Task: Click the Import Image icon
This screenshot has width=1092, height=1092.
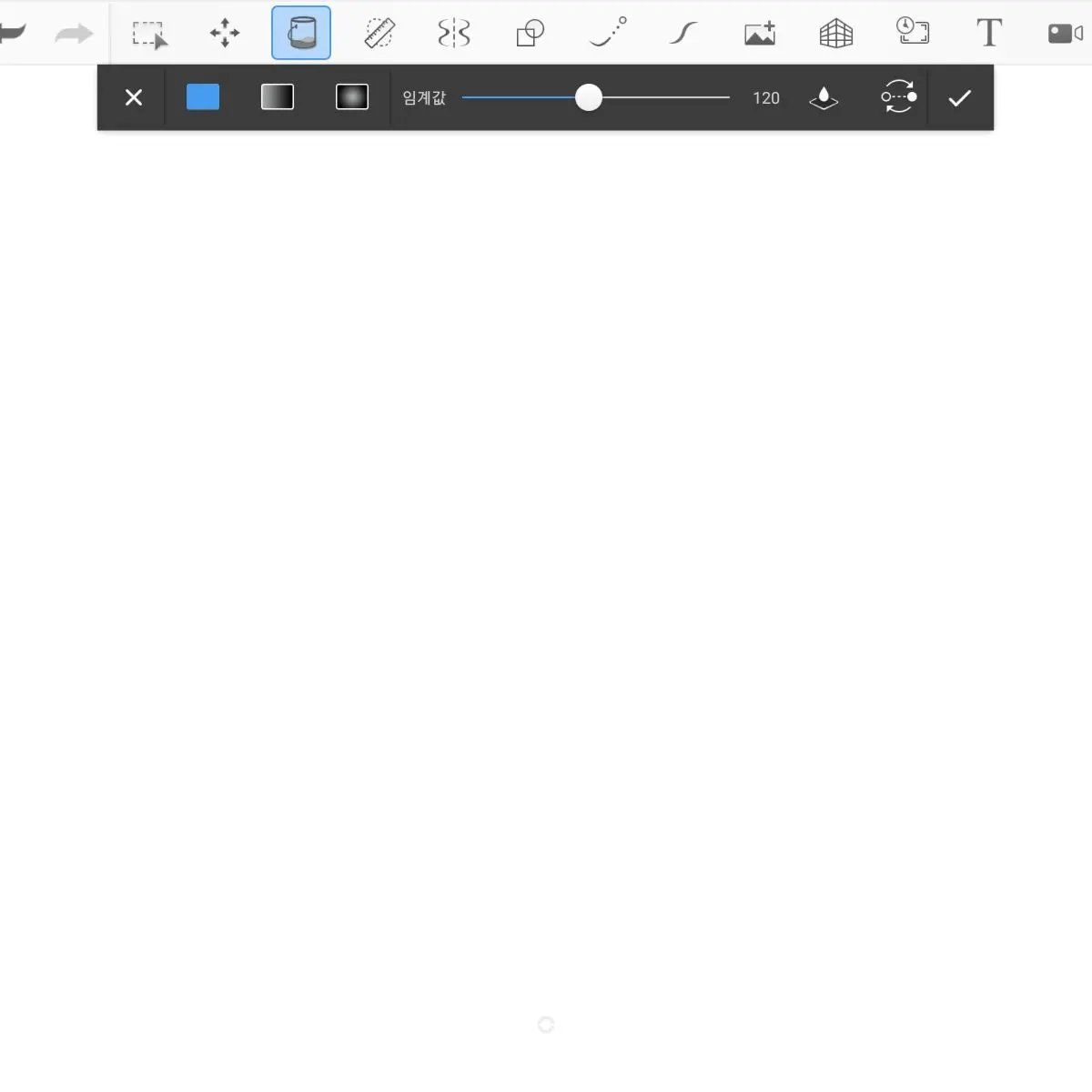Action: (x=760, y=34)
